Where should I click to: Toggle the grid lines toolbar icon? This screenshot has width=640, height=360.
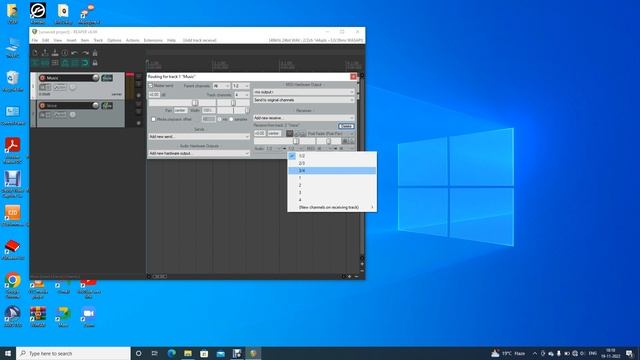(x=75, y=63)
